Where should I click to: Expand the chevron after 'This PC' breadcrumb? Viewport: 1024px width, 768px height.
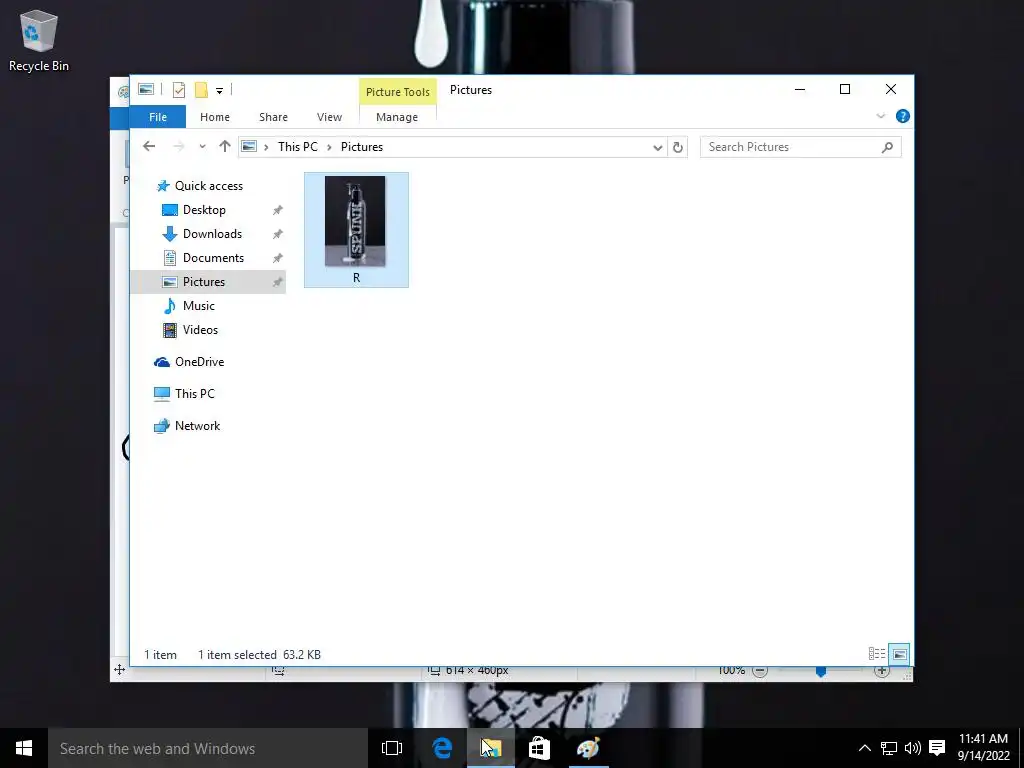click(329, 147)
